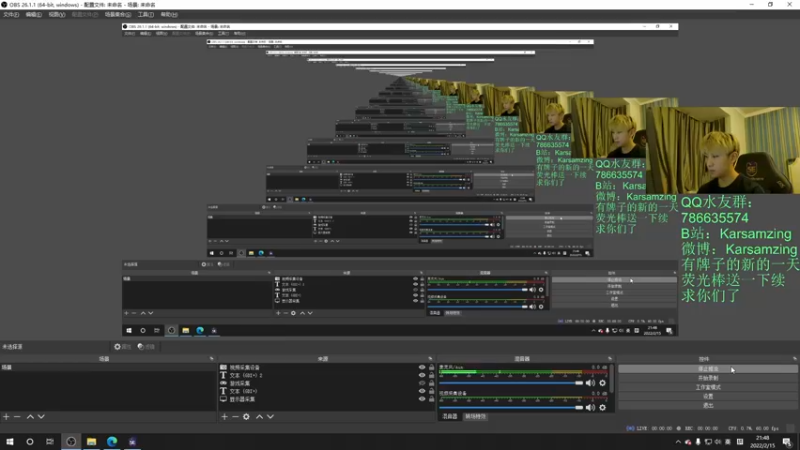The image size is (800, 450).
Task: Open 设置 (Settings) from controls
Action: click(708, 396)
